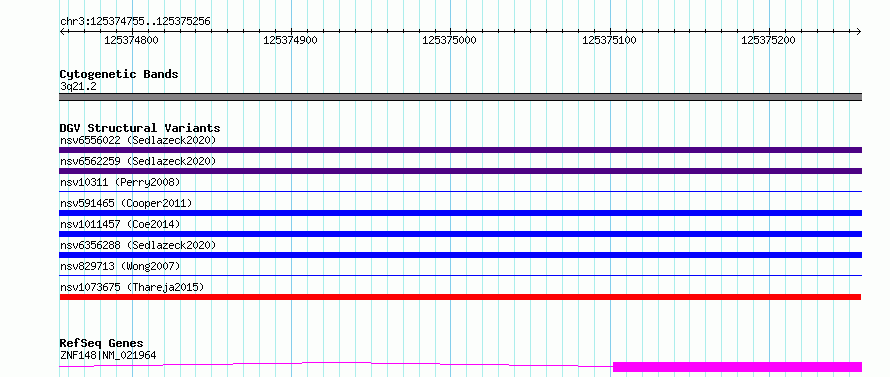Open the ZNF148|NM_021964 gene label
890x377 pixels.
[x=108, y=356]
